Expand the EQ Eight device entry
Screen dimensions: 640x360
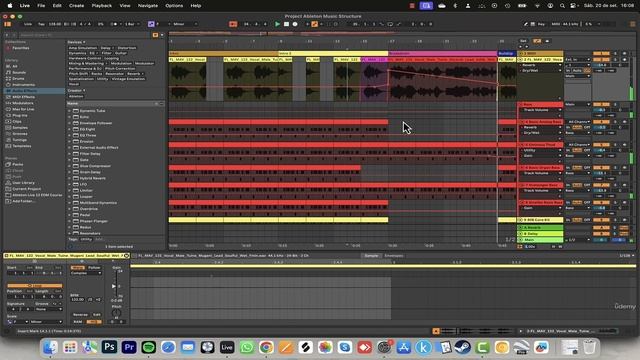pyautogui.click(x=70, y=129)
